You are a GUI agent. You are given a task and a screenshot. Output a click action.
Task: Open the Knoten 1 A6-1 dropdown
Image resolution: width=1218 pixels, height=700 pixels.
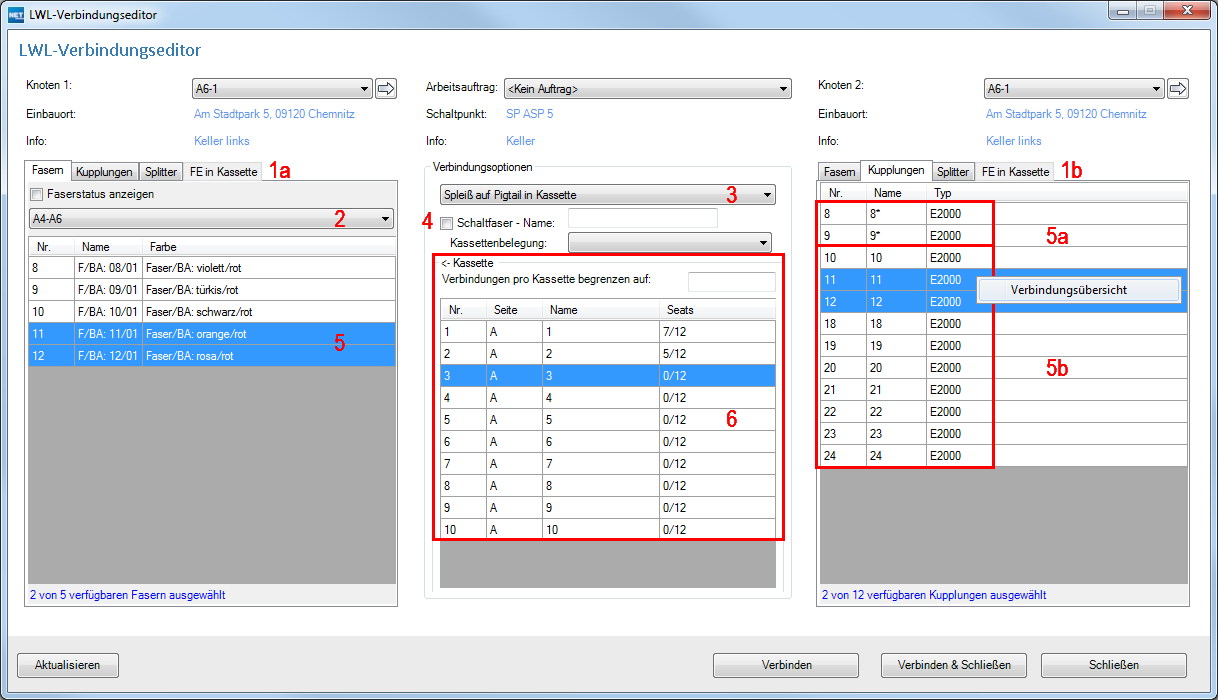click(x=281, y=89)
